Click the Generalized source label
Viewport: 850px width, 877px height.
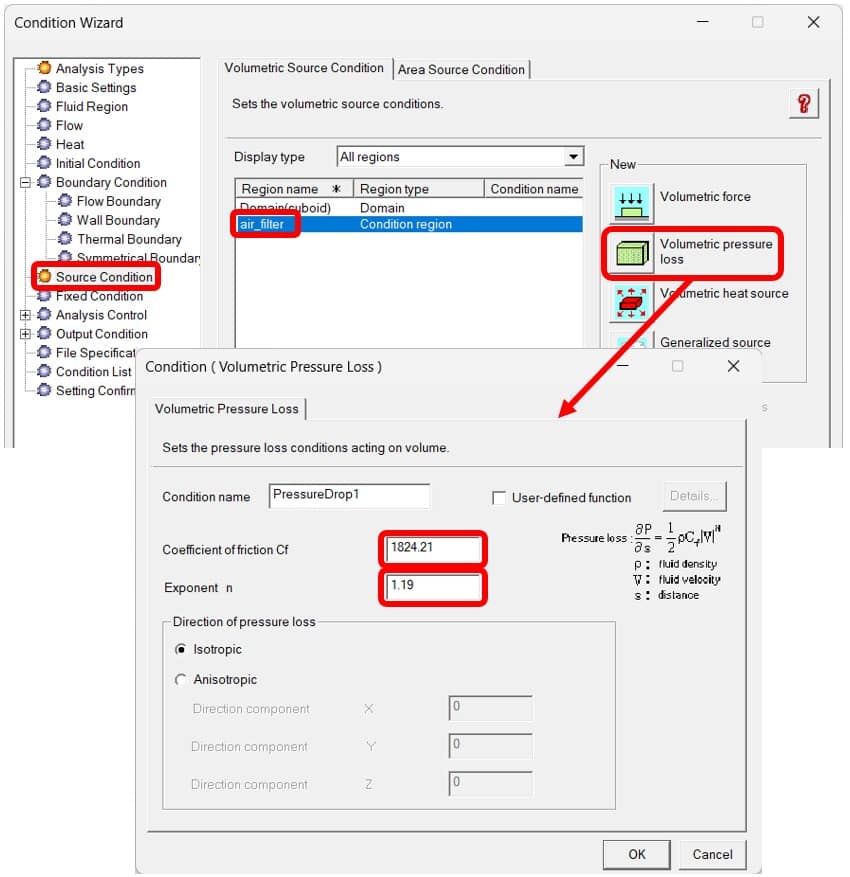tap(715, 342)
